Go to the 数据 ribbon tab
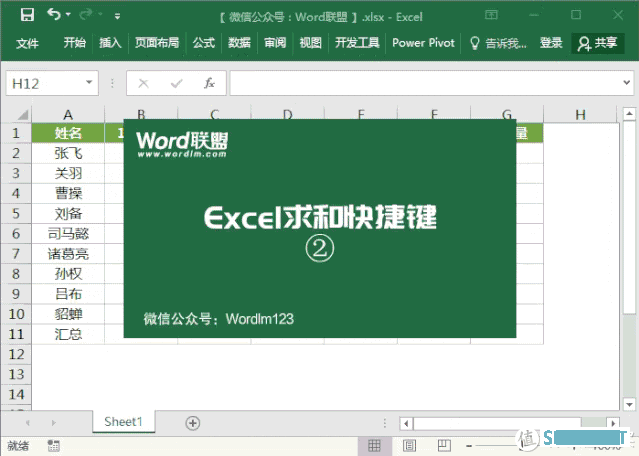The image size is (639, 456). coord(239,43)
